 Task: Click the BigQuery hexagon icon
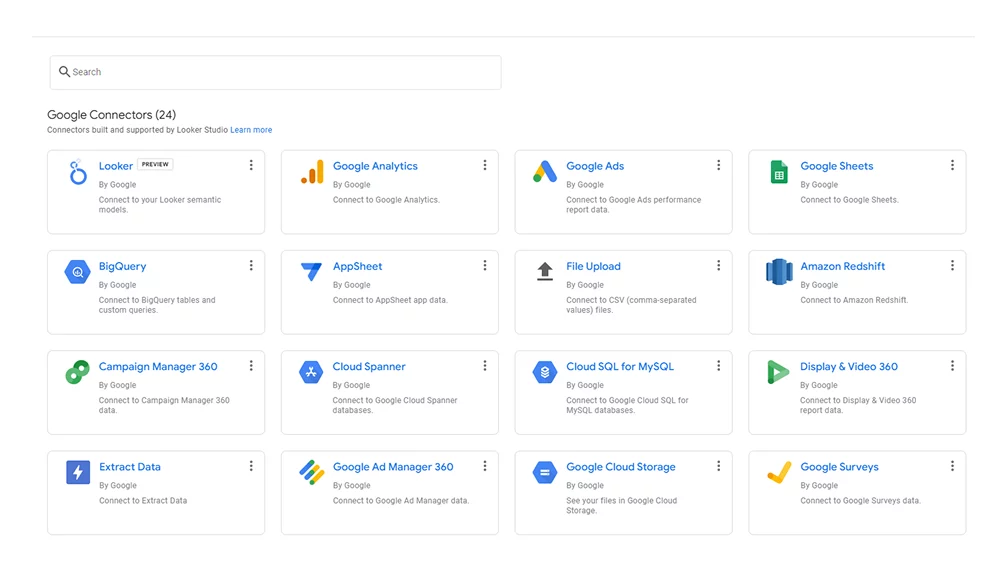[77, 272]
